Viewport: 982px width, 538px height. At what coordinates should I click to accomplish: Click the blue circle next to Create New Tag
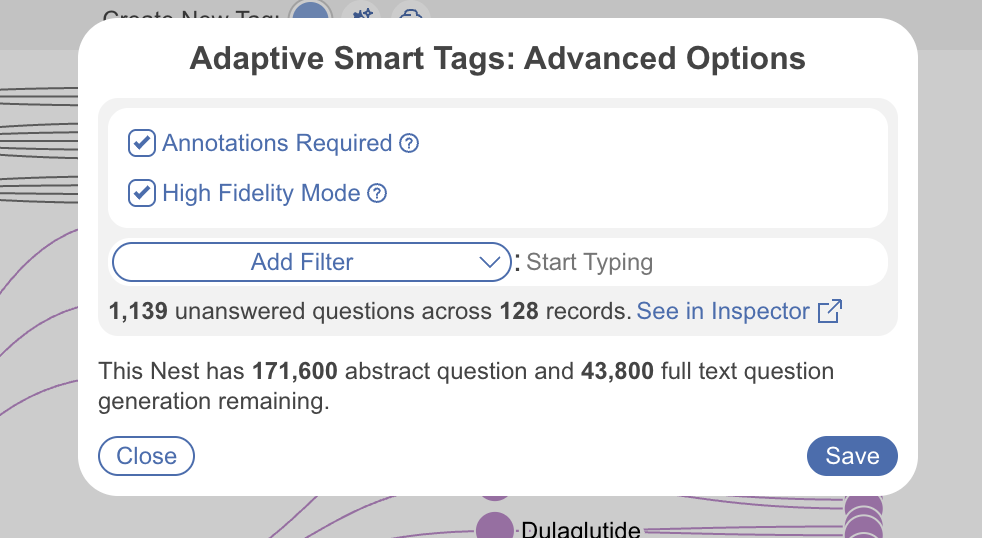coord(311,14)
